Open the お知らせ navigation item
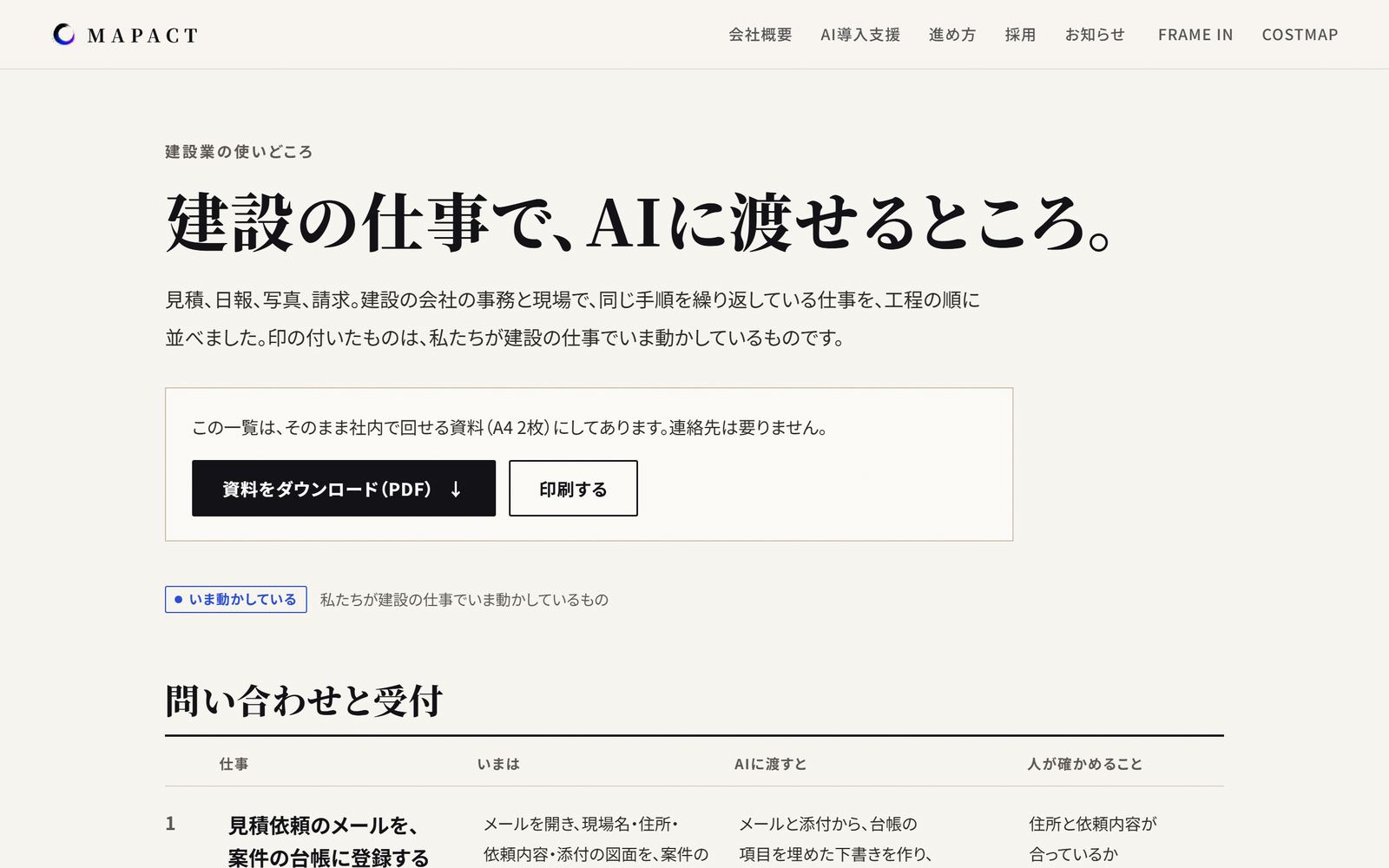Viewport: 1389px width, 868px height. tap(1095, 35)
